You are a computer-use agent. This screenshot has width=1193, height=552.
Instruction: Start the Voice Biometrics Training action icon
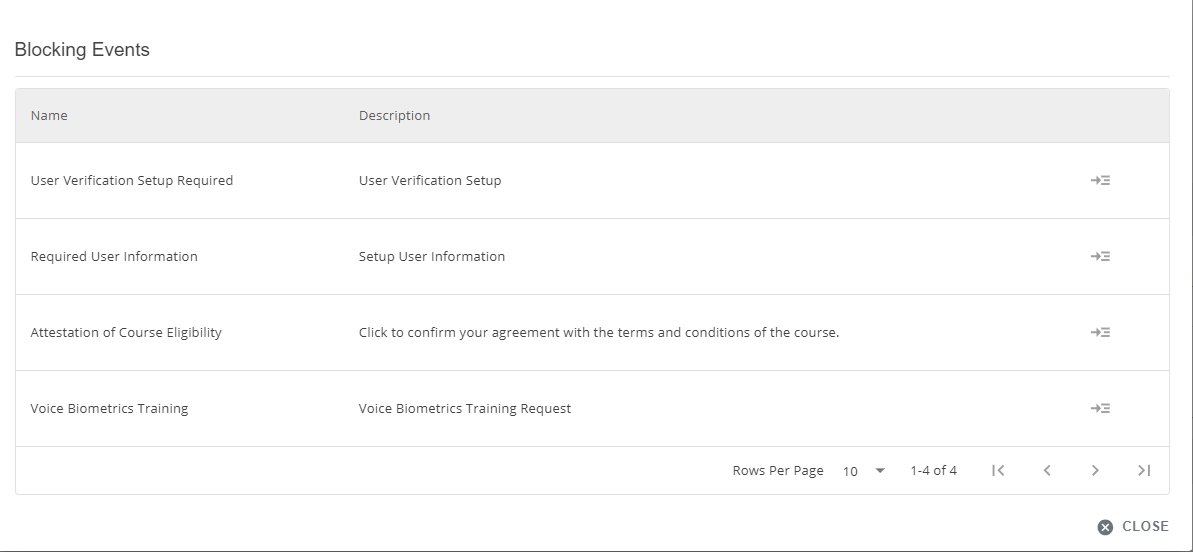click(1100, 409)
